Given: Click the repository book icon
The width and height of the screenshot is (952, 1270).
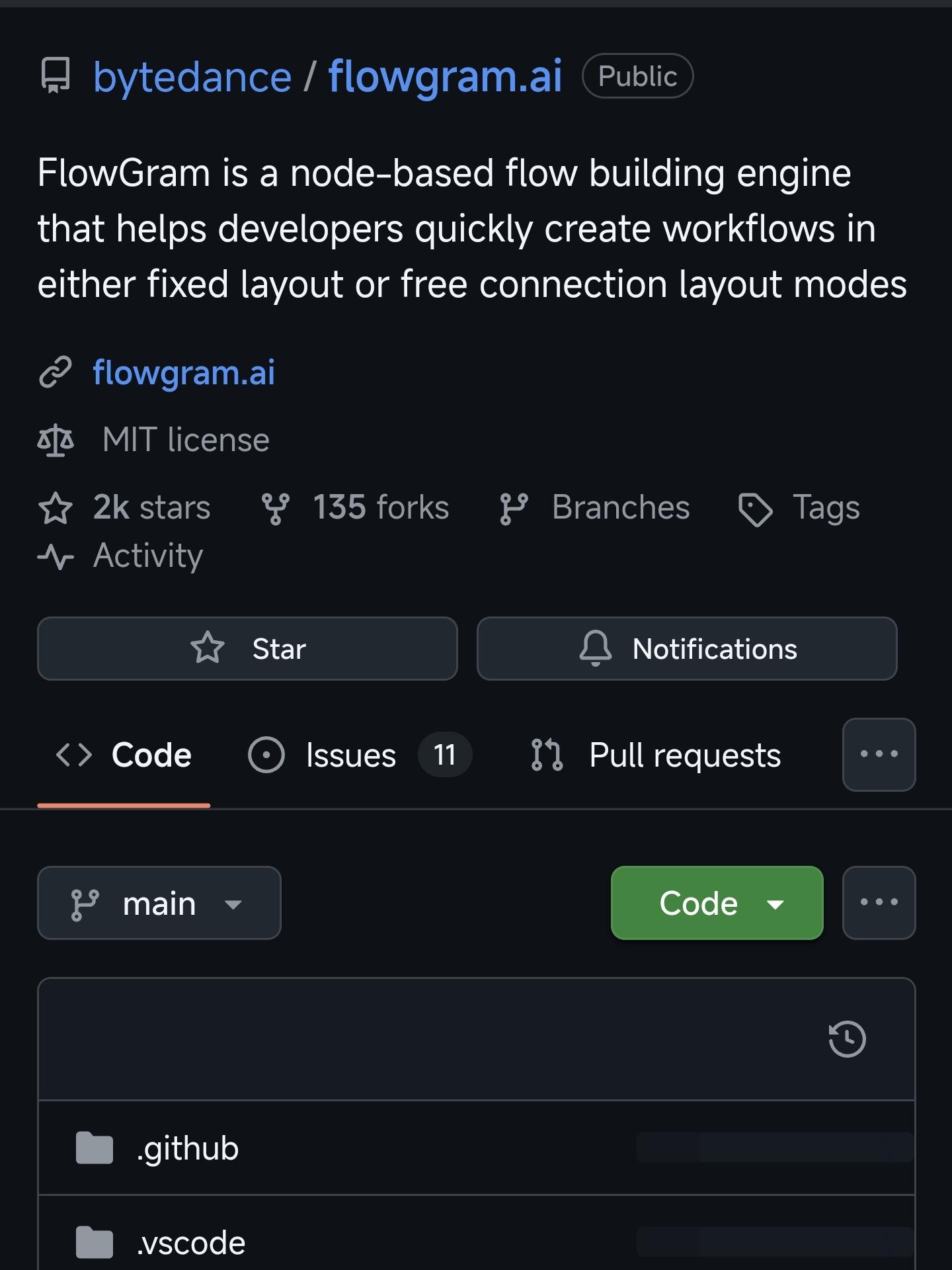Looking at the screenshot, I should (x=56, y=75).
